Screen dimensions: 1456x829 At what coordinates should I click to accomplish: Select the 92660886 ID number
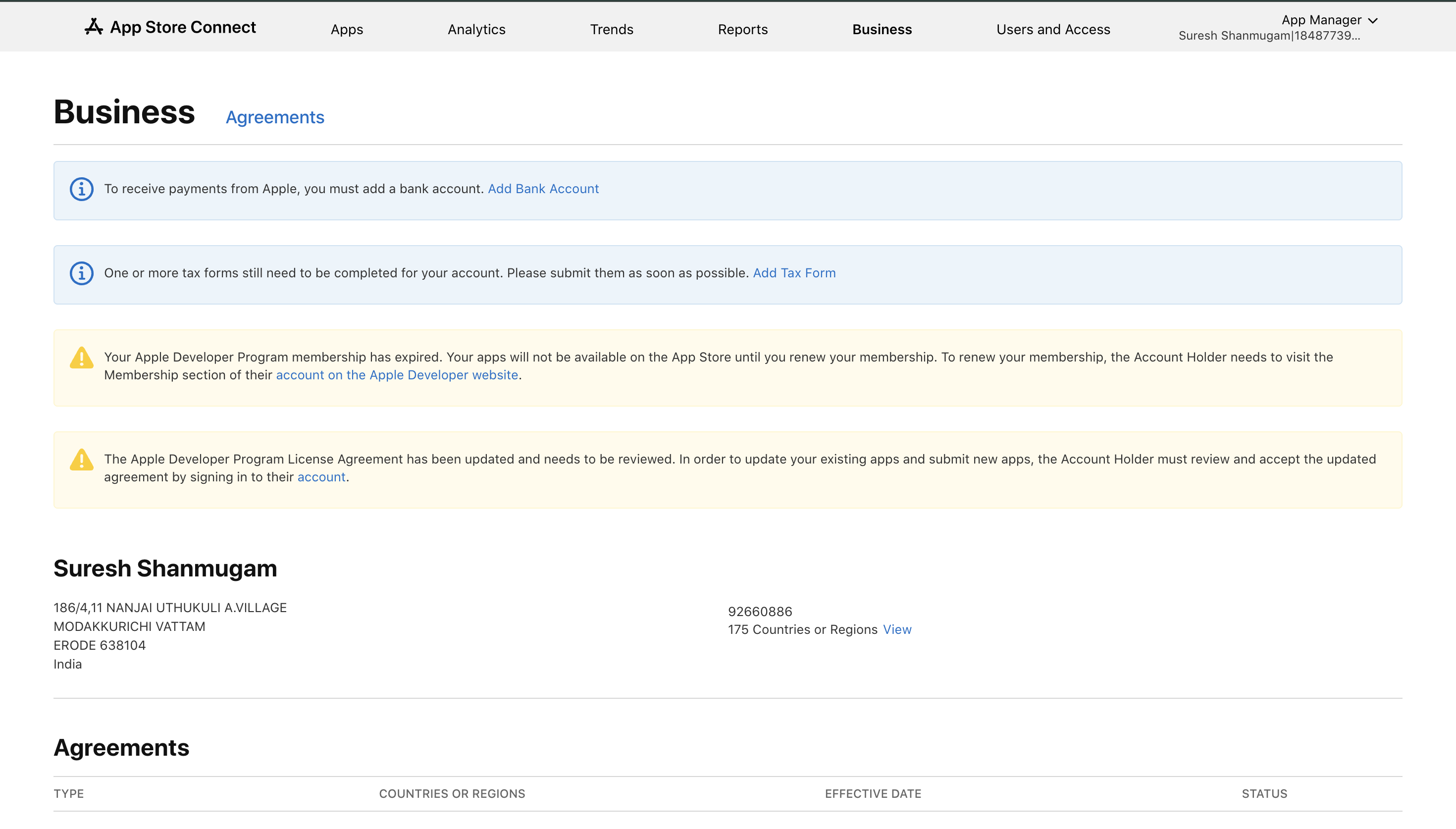click(x=760, y=612)
